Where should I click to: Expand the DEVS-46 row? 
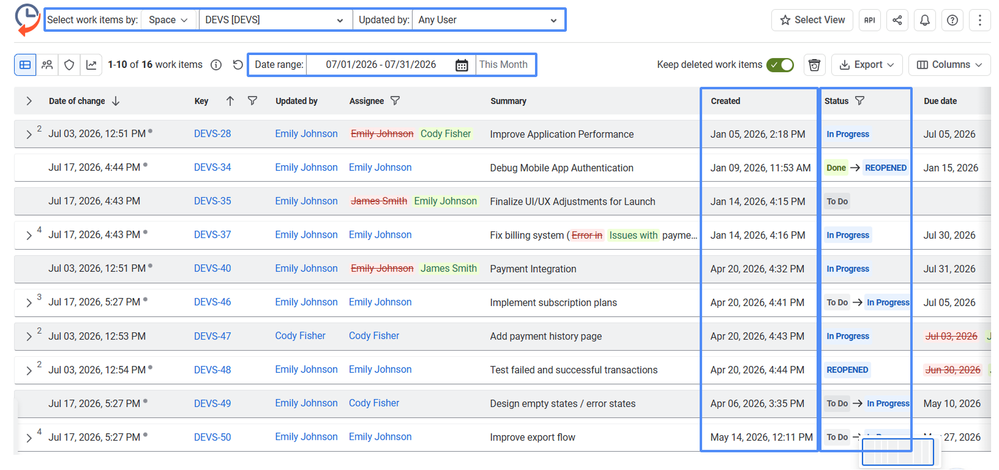pos(29,303)
